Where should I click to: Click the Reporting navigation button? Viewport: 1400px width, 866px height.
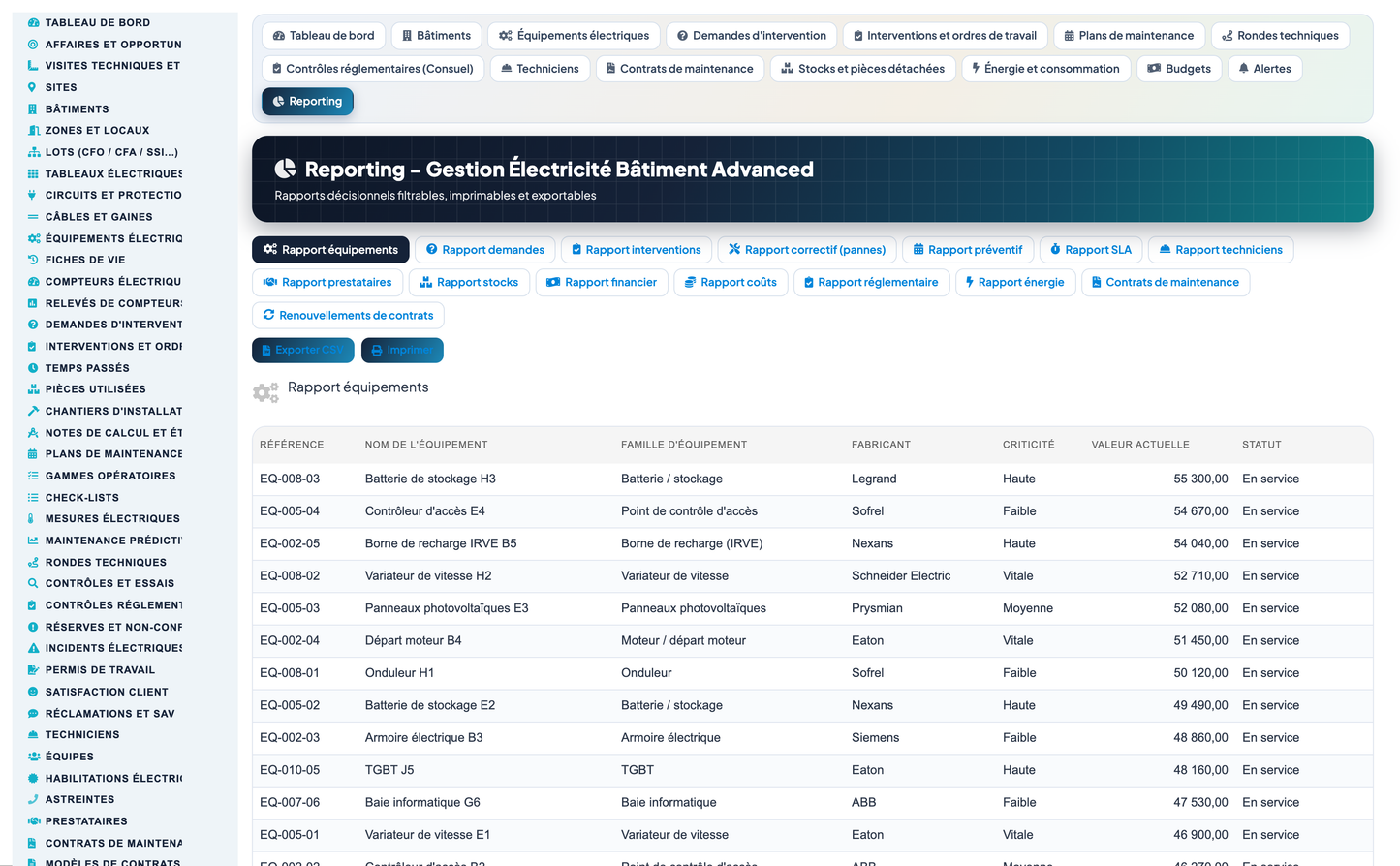pos(307,101)
